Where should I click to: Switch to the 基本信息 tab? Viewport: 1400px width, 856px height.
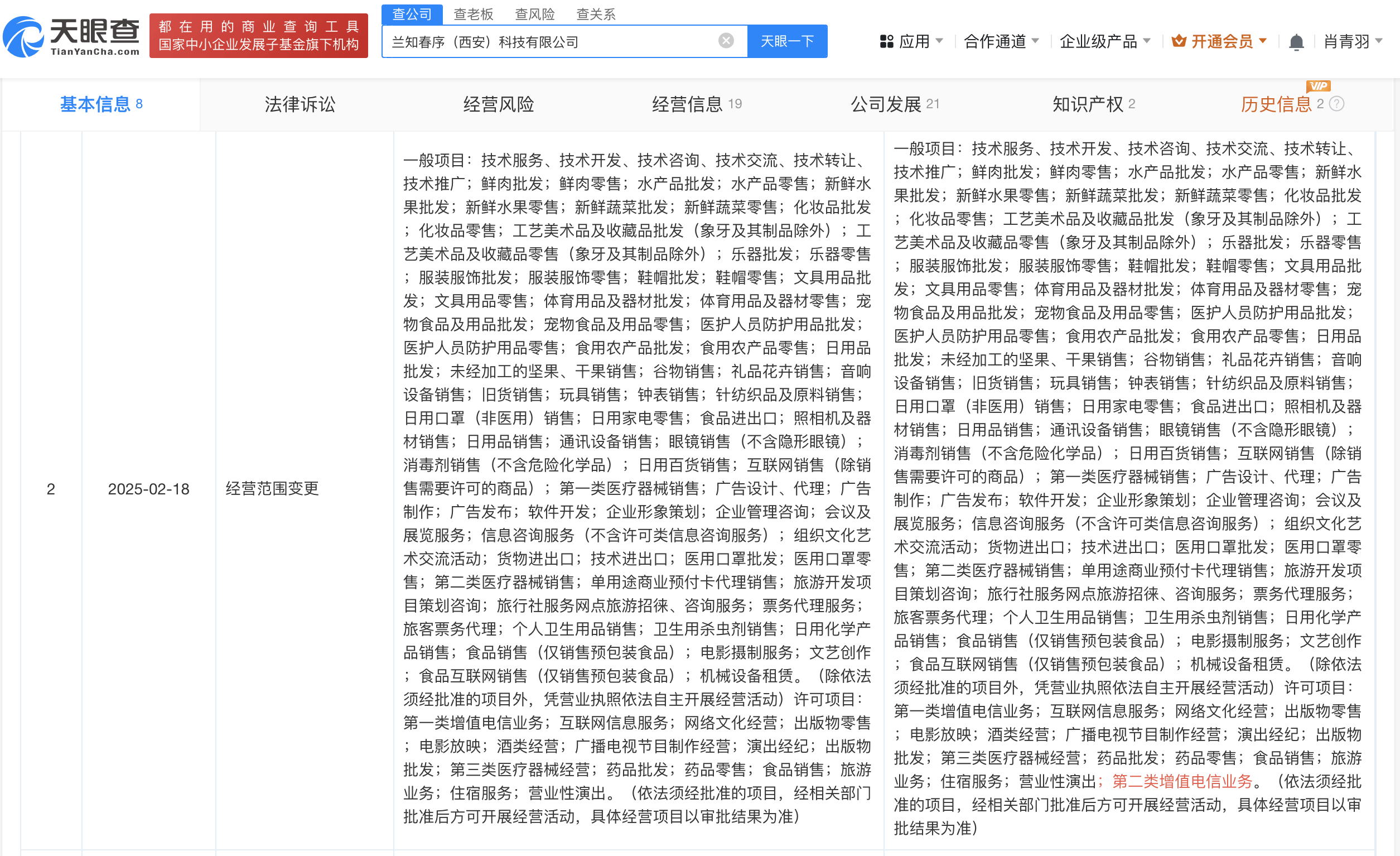point(101,104)
